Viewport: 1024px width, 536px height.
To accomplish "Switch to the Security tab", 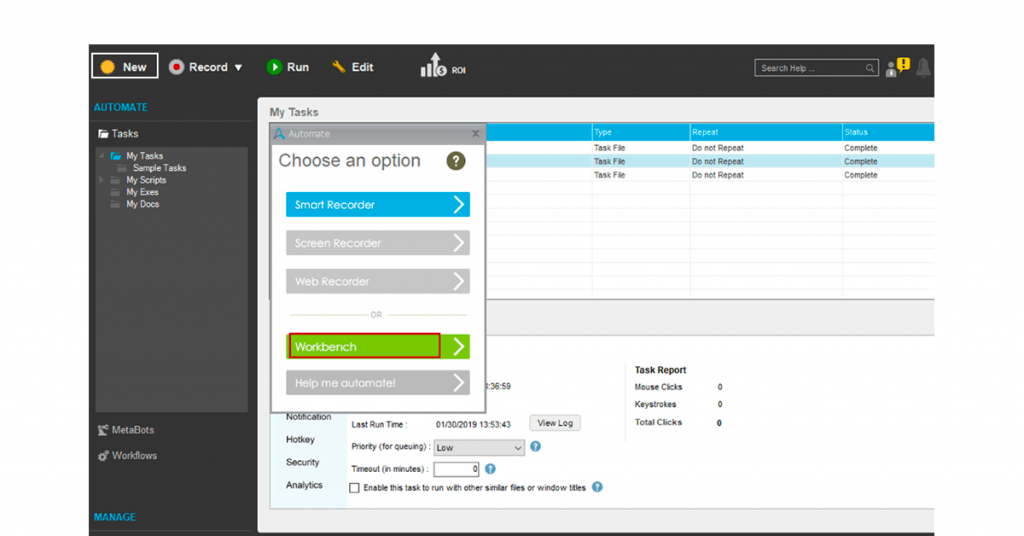I will 302,462.
